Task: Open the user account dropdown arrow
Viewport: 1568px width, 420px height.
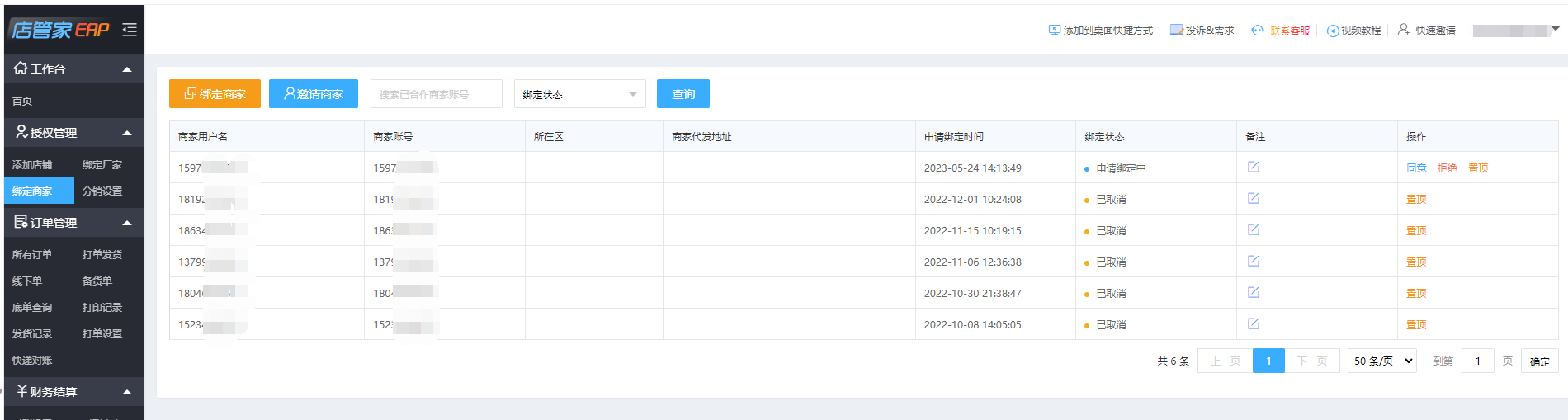Action: (1556, 29)
